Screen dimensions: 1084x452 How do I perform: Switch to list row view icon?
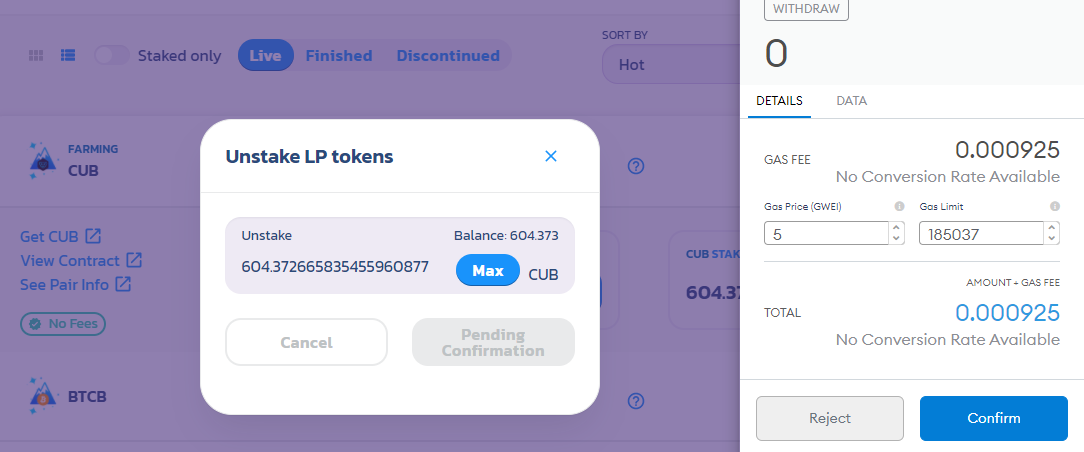point(68,55)
